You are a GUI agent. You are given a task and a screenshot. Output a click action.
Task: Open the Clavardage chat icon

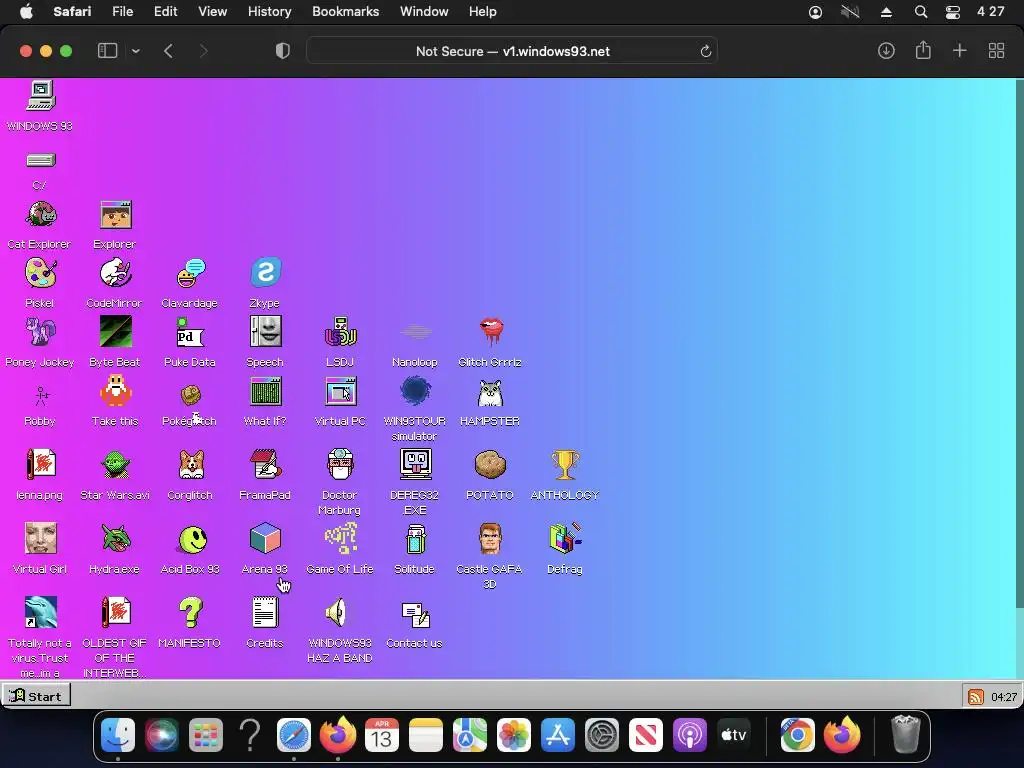[191, 274]
